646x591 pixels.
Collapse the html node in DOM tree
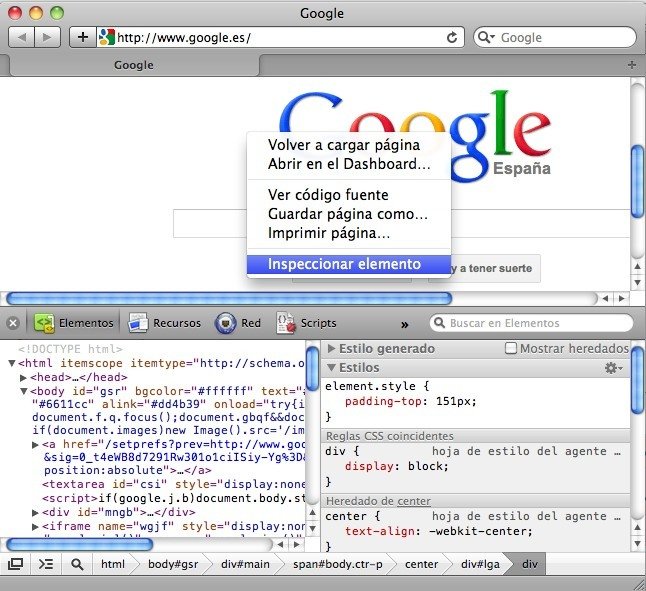pyautogui.click(x=12, y=363)
